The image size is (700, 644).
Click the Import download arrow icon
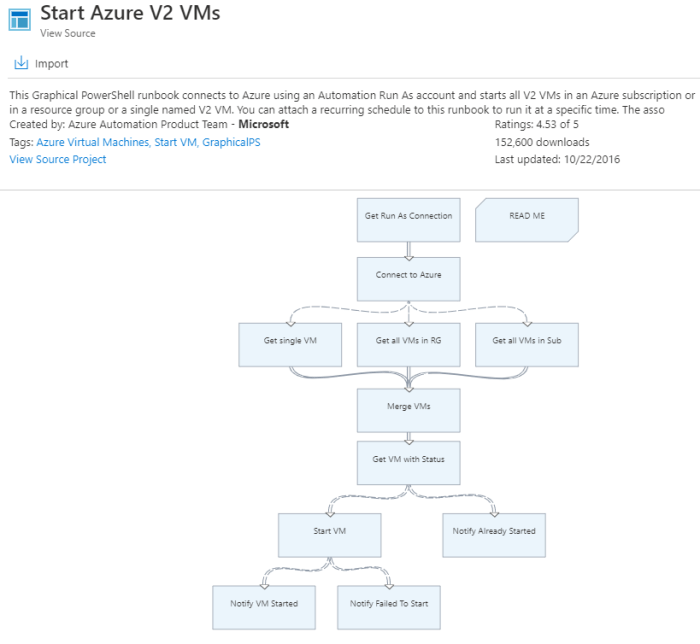(21, 64)
